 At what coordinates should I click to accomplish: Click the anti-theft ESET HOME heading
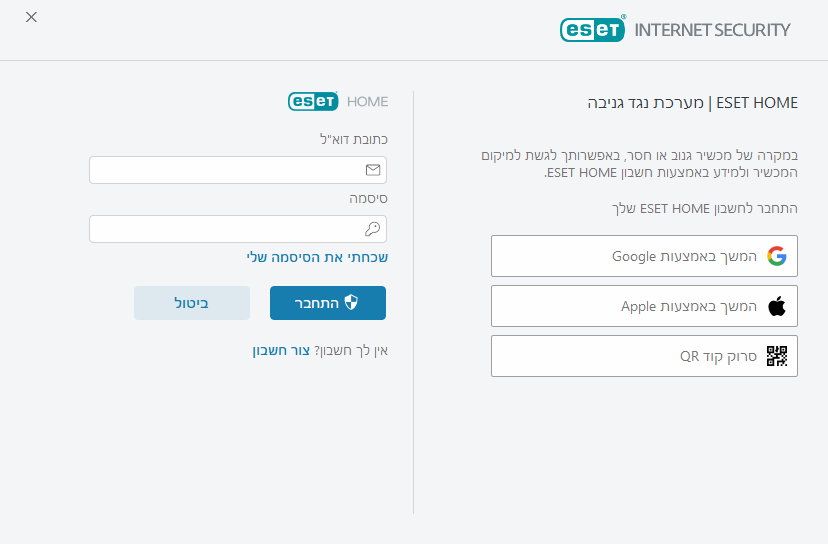[x=692, y=103]
